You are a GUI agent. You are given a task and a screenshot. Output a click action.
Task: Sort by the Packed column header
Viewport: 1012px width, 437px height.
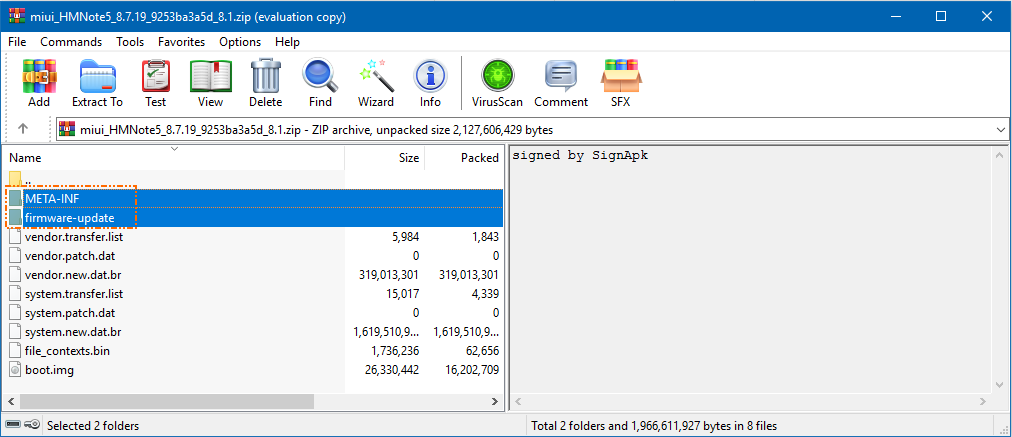click(x=463, y=158)
